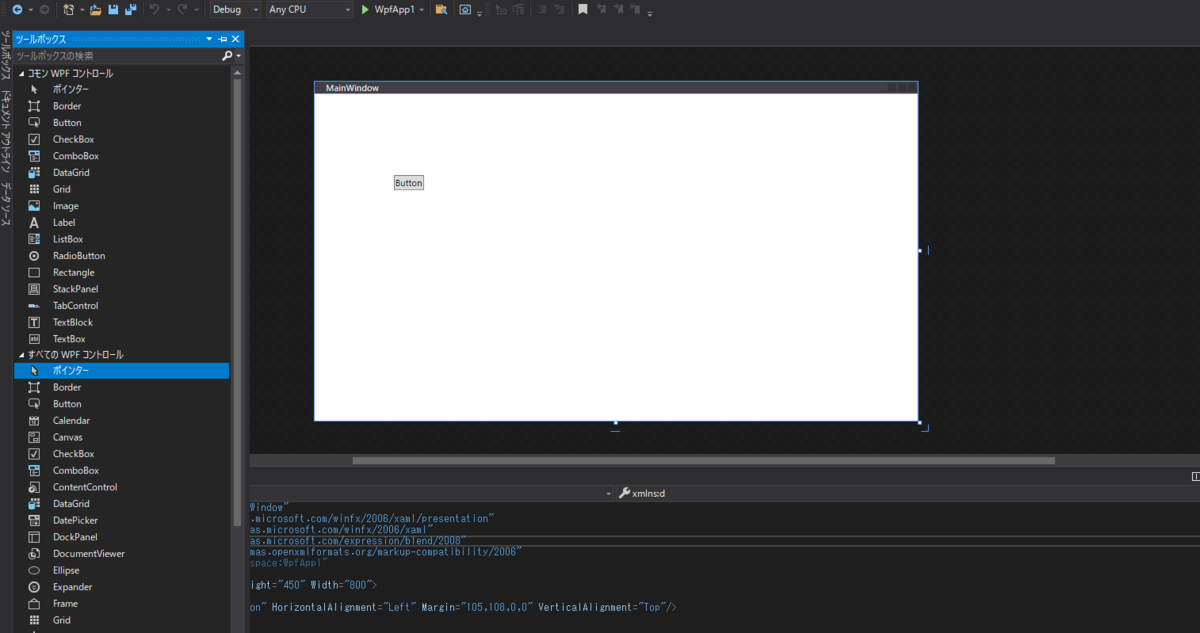Start debugging WpfApp1 with the green arrow
This screenshot has height=633, width=1200.
365,9
